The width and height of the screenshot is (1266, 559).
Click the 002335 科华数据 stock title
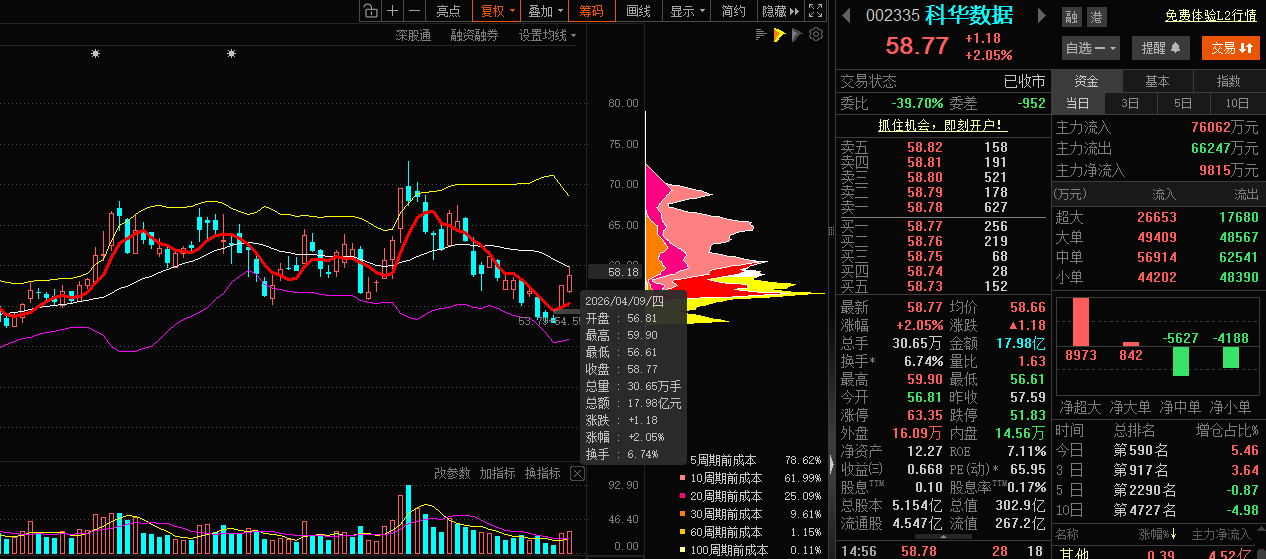(939, 16)
